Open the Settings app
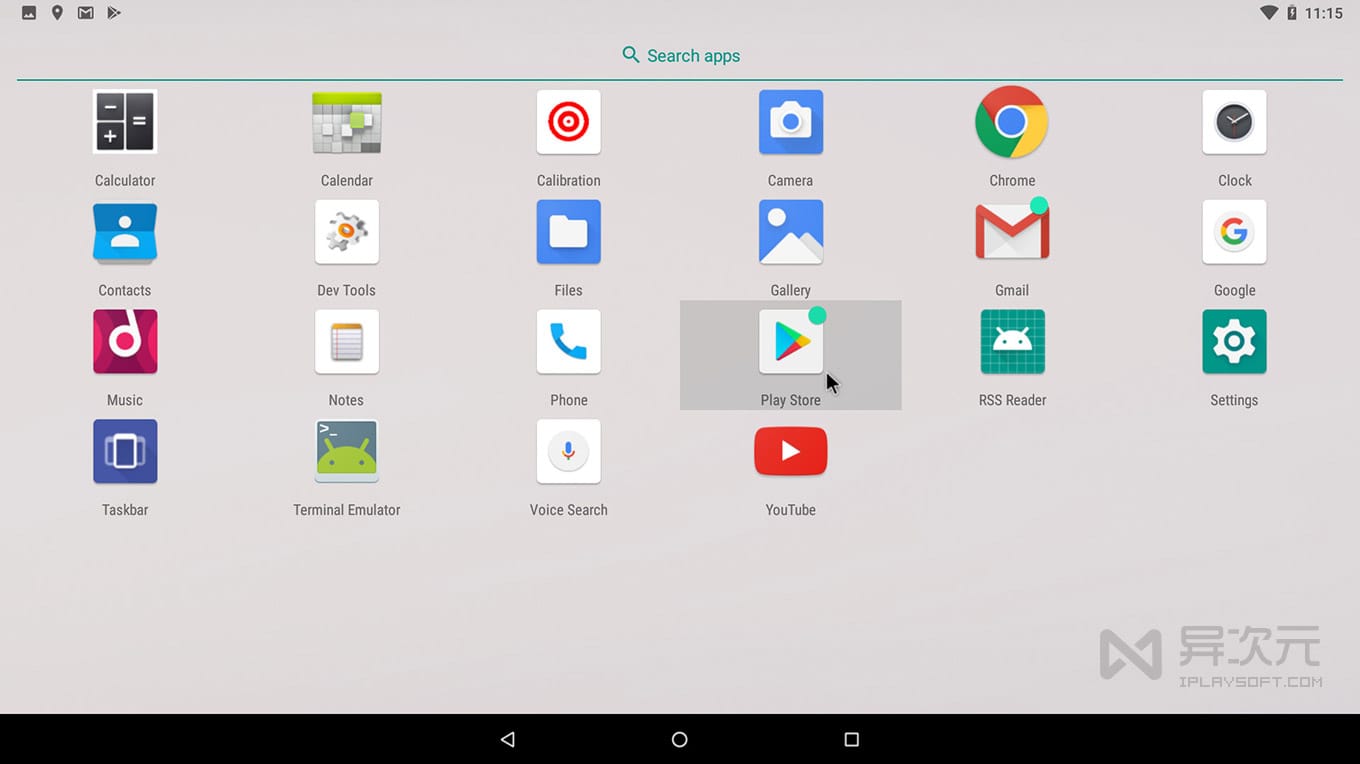1360x764 pixels. point(1233,342)
